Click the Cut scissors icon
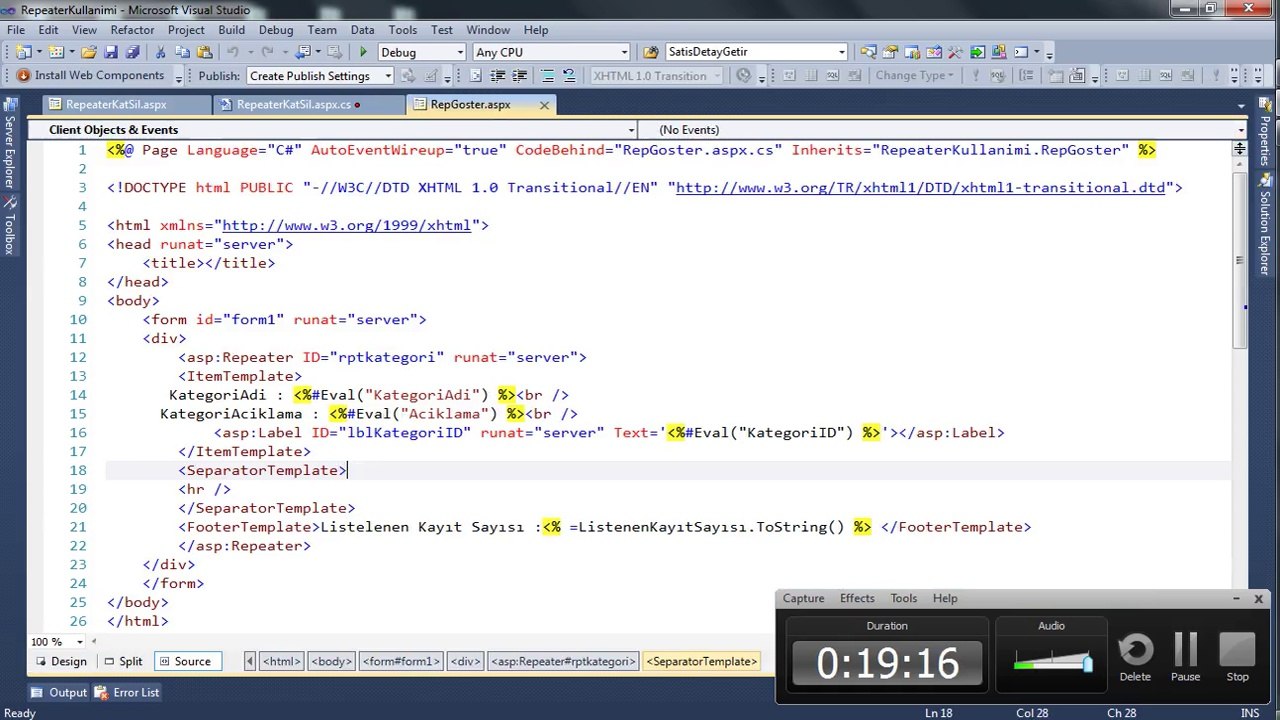The width and height of the screenshot is (1280, 720). 160,52
